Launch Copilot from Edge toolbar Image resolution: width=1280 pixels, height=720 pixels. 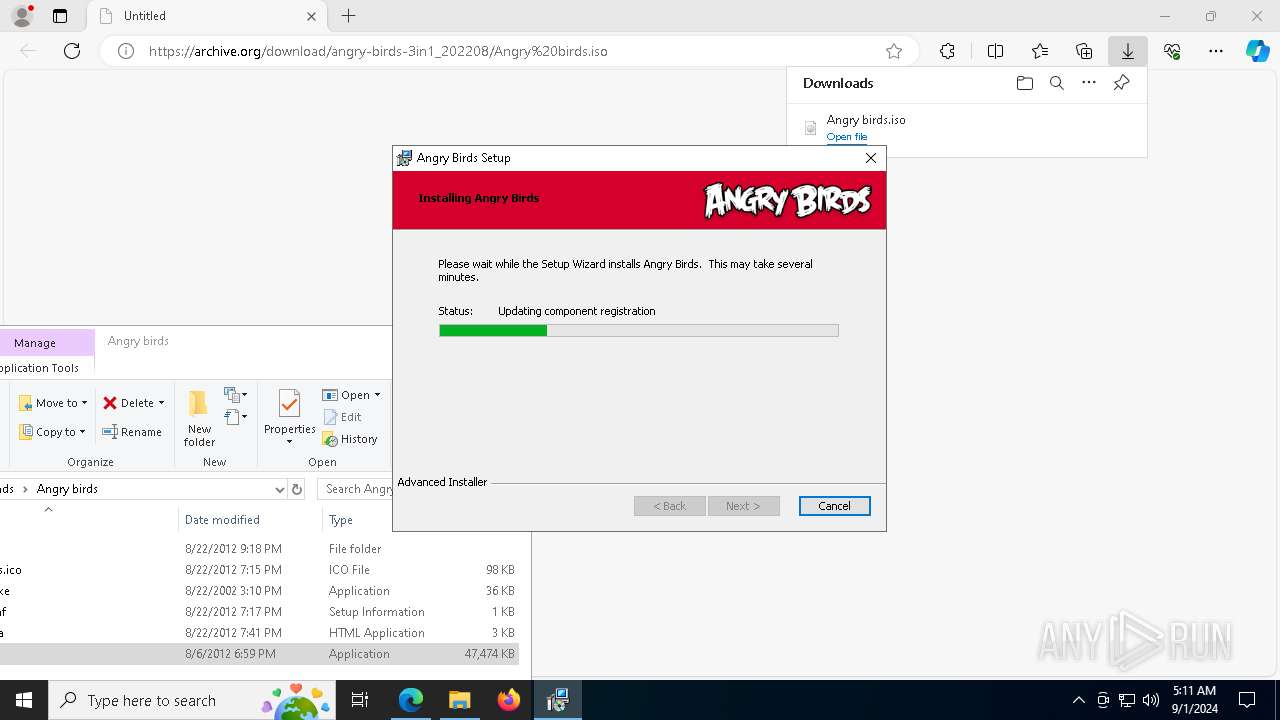(1257, 51)
